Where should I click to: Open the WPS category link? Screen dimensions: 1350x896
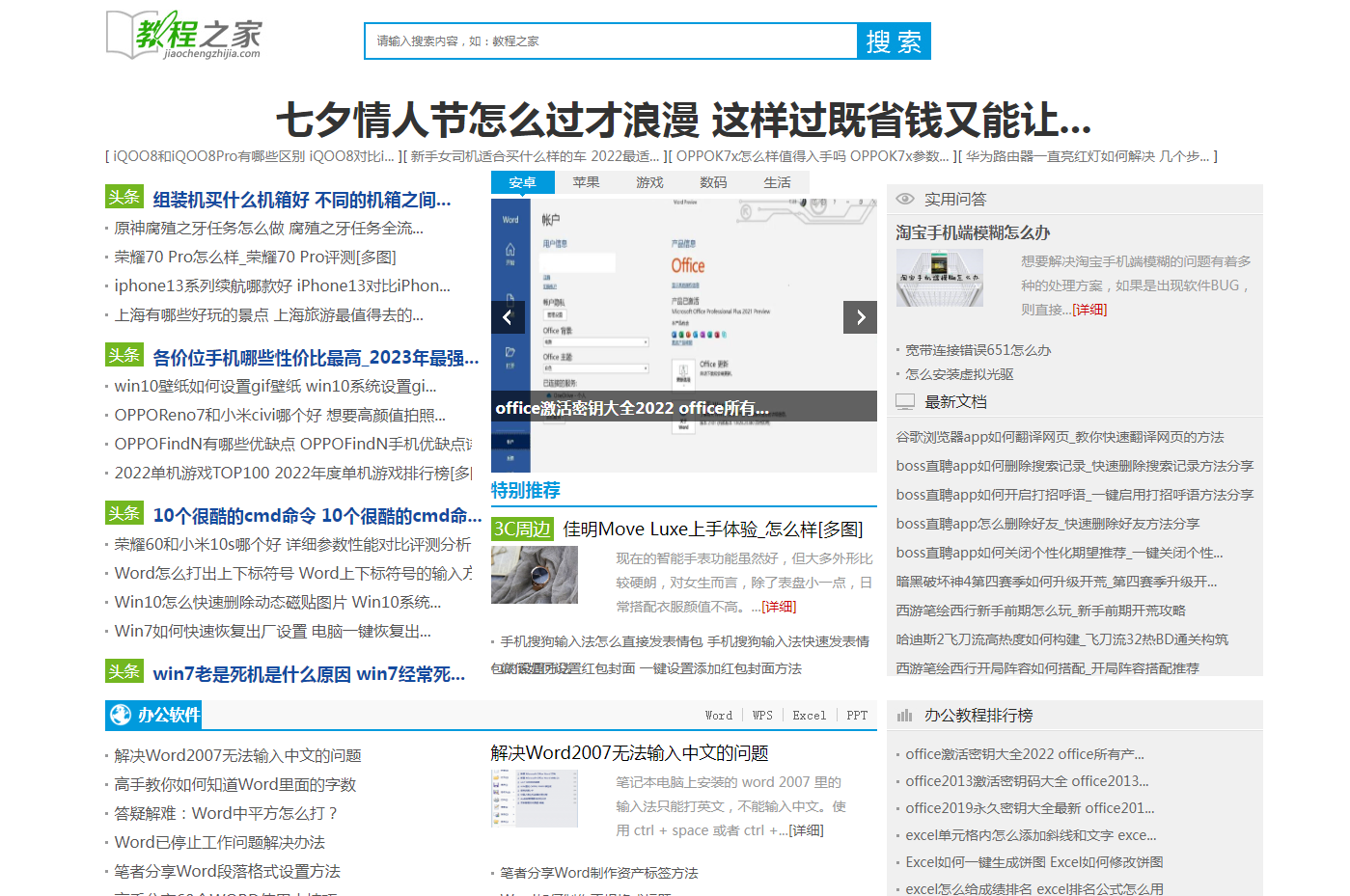tap(762, 716)
